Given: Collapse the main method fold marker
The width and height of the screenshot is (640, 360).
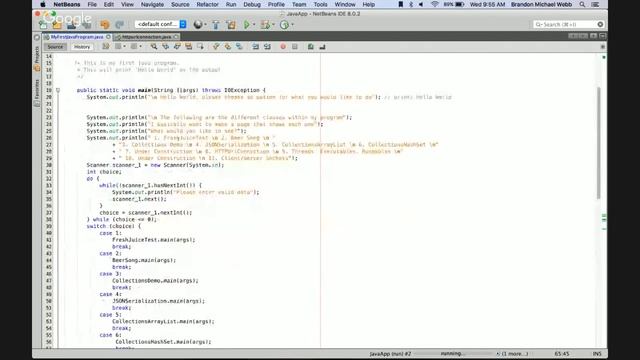Looking at the screenshot, I should pyautogui.click(x=58, y=90).
